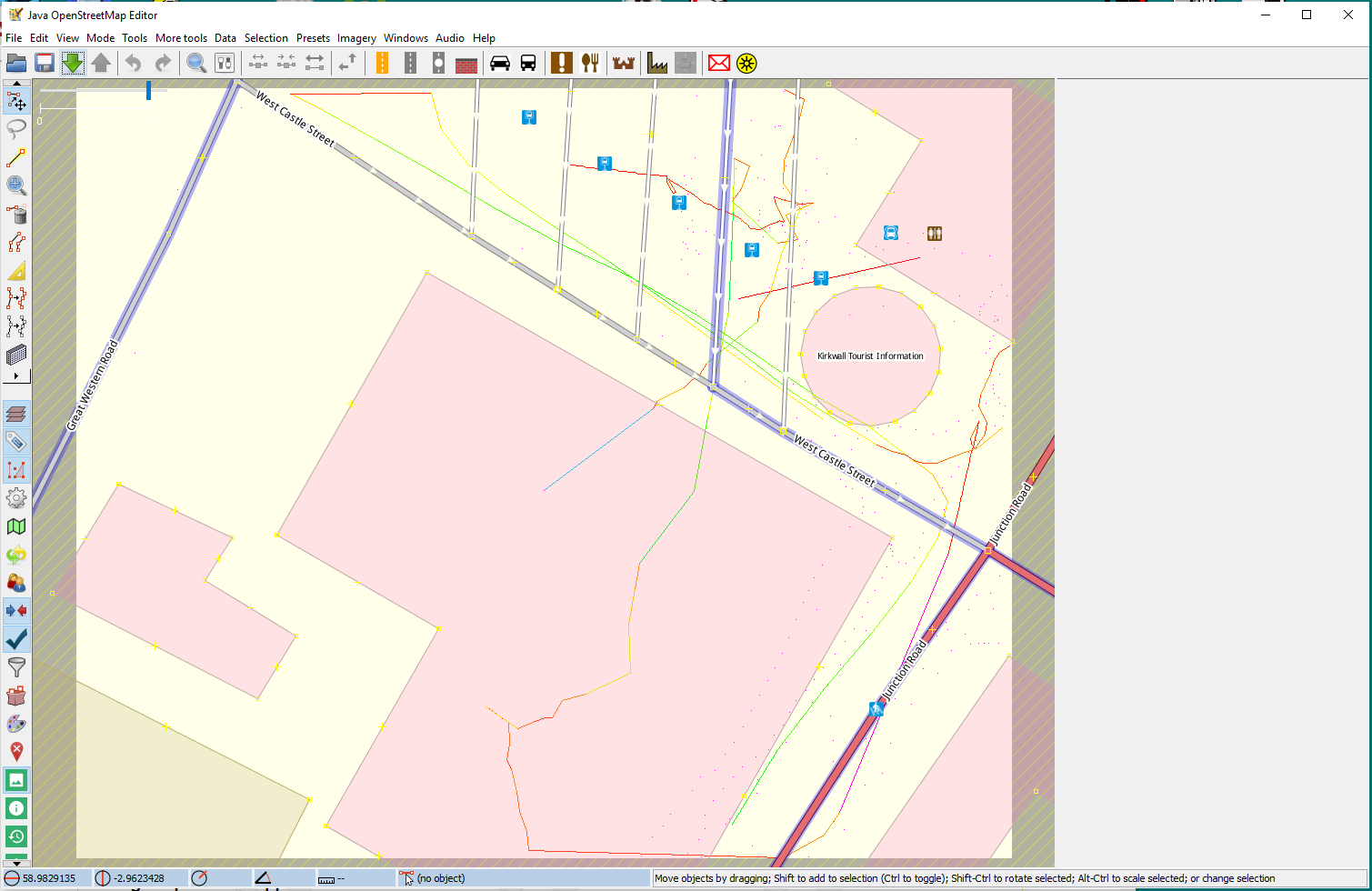Toggle the Layers panel button

click(x=15, y=415)
